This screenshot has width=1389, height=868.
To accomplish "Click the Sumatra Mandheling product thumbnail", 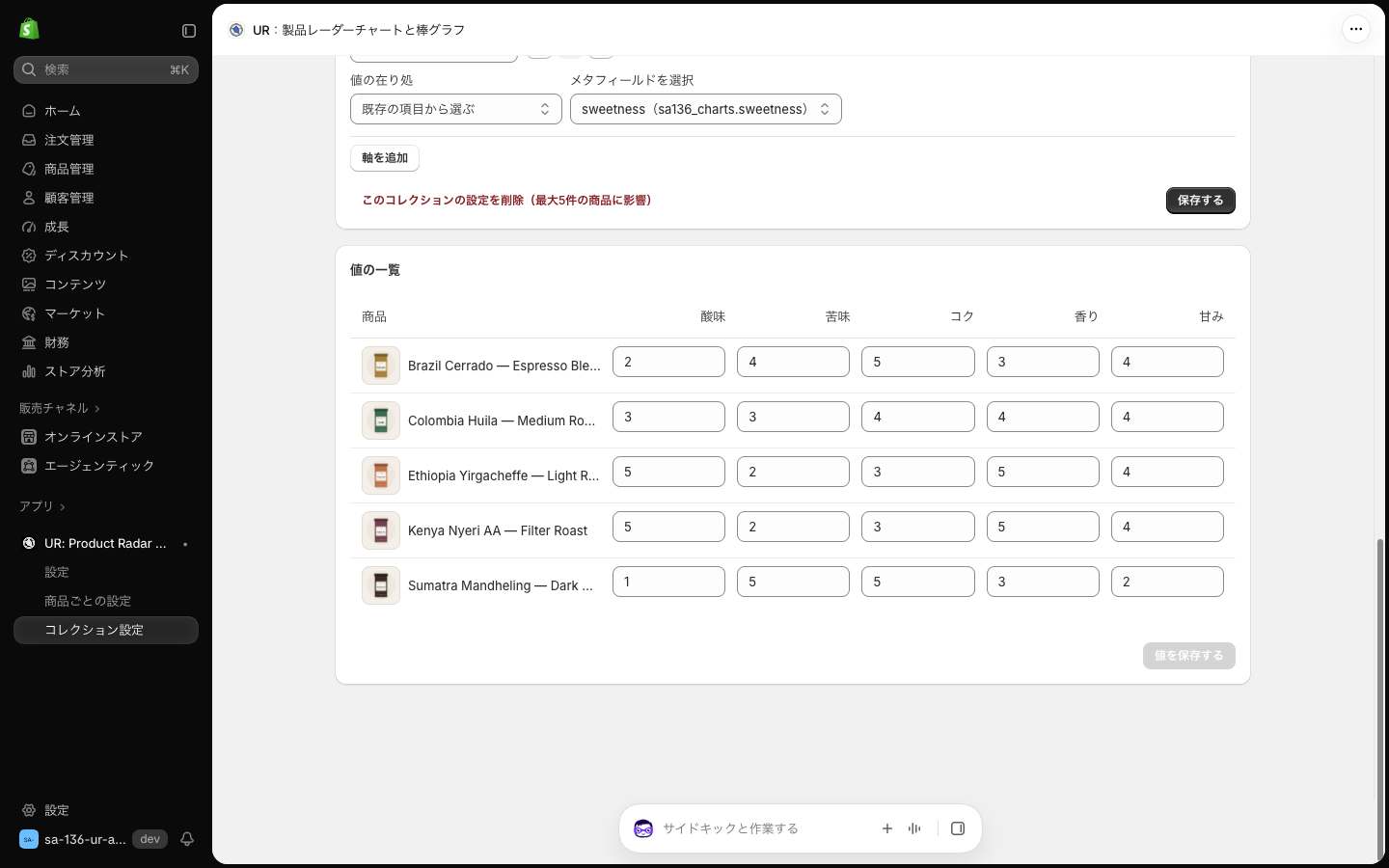I will tap(381, 585).
